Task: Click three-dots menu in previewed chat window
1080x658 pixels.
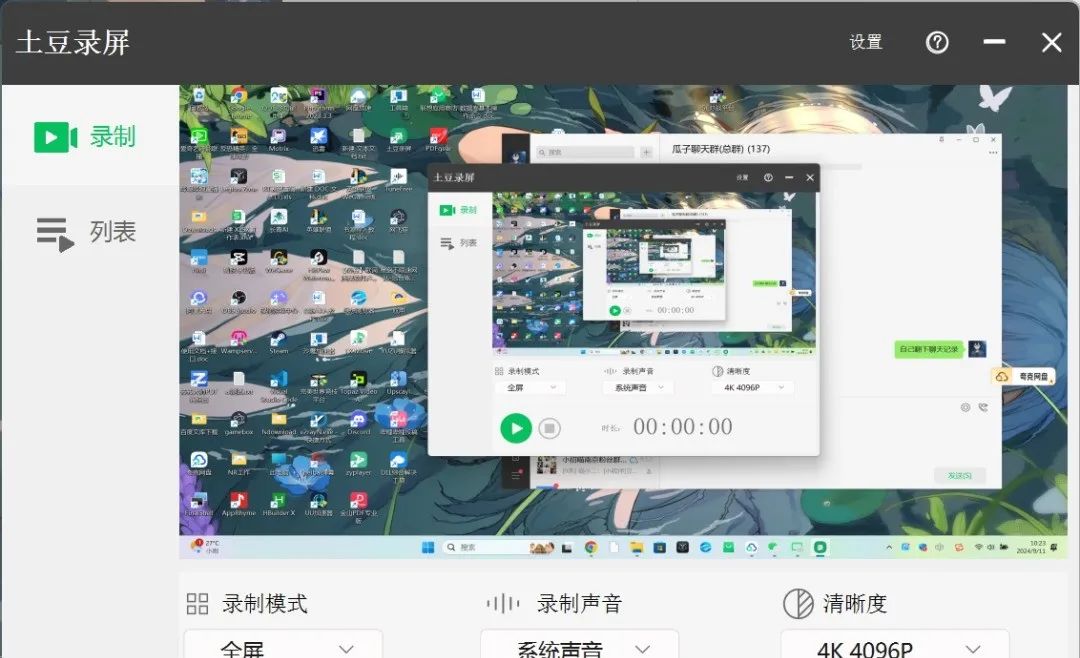Action: tap(993, 153)
